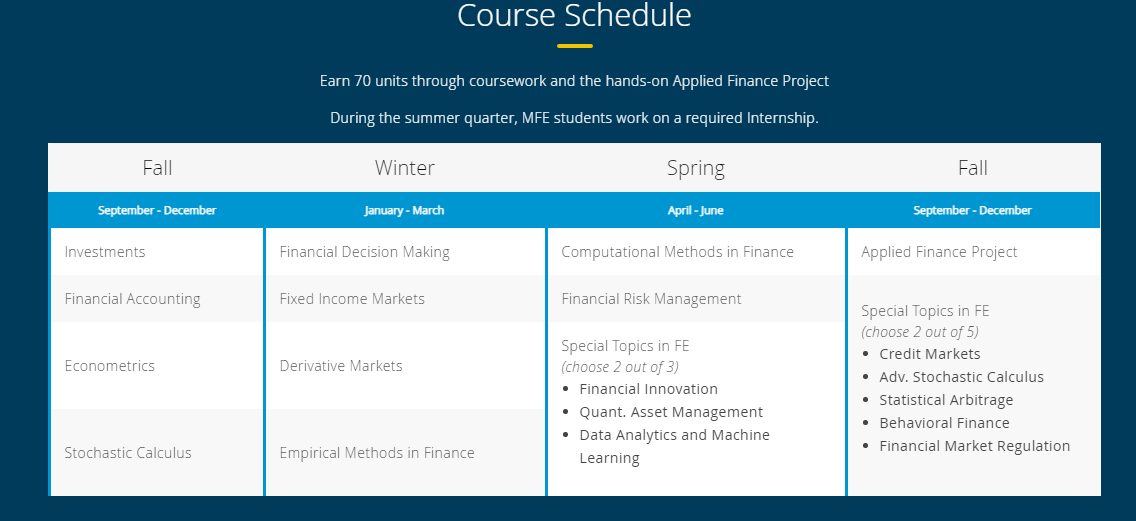
Task: Select Behavioral Finance topic
Action: coord(944,423)
